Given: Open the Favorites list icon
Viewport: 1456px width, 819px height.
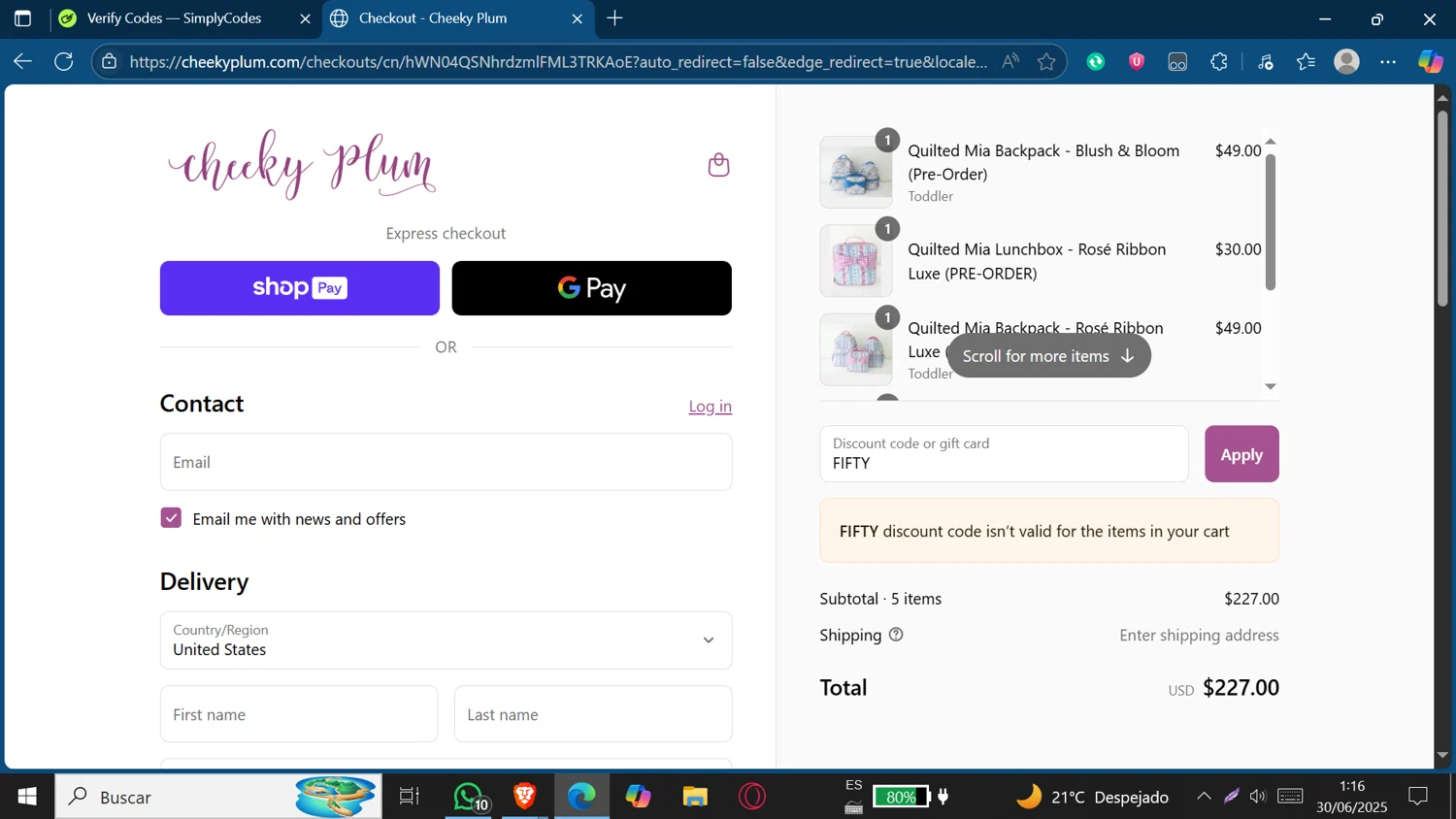Looking at the screenshot, I should [x=1306, y=61].
